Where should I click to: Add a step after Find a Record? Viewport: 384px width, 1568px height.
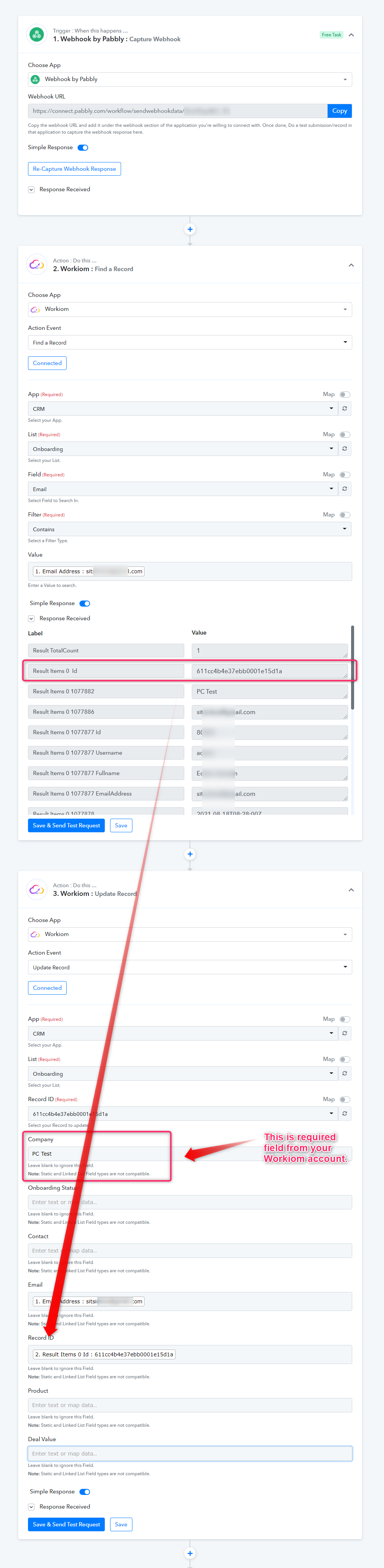190,854
